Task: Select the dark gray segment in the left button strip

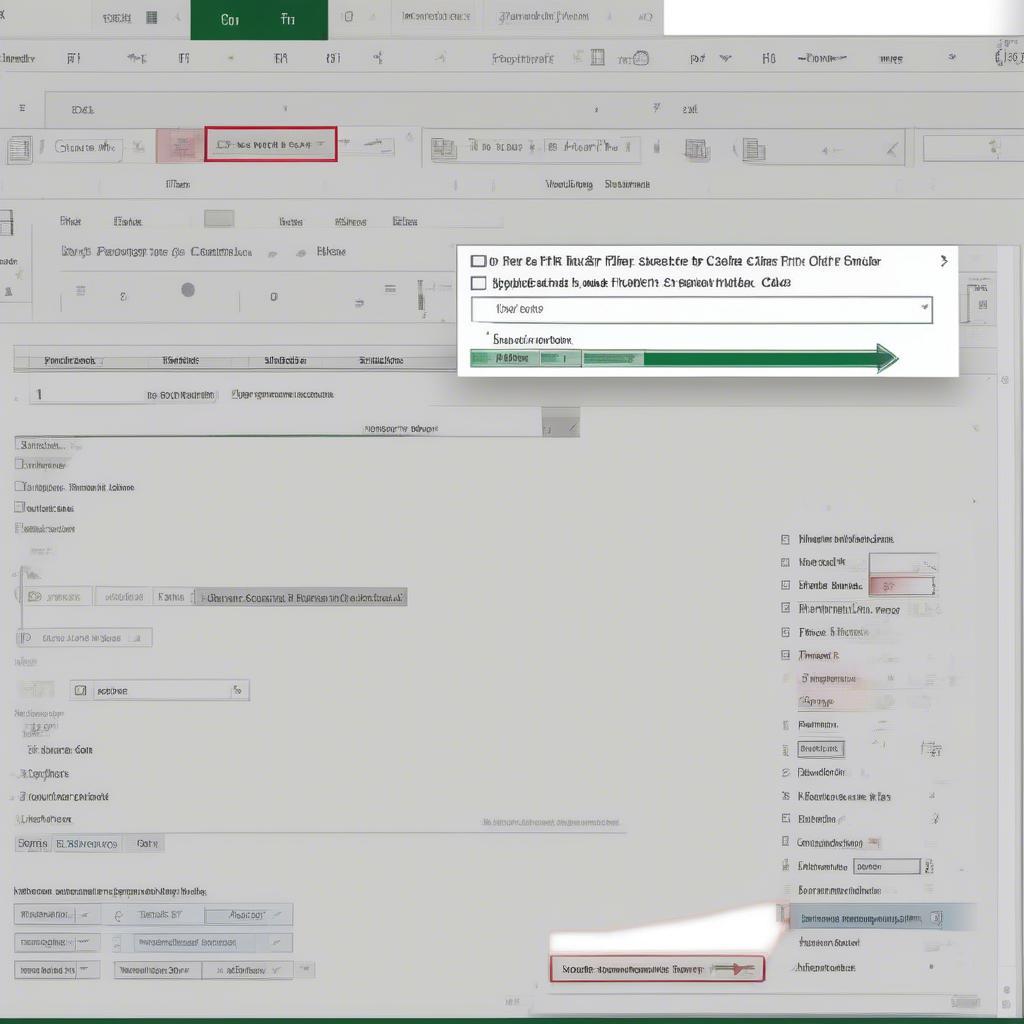Action: (301, 597)
